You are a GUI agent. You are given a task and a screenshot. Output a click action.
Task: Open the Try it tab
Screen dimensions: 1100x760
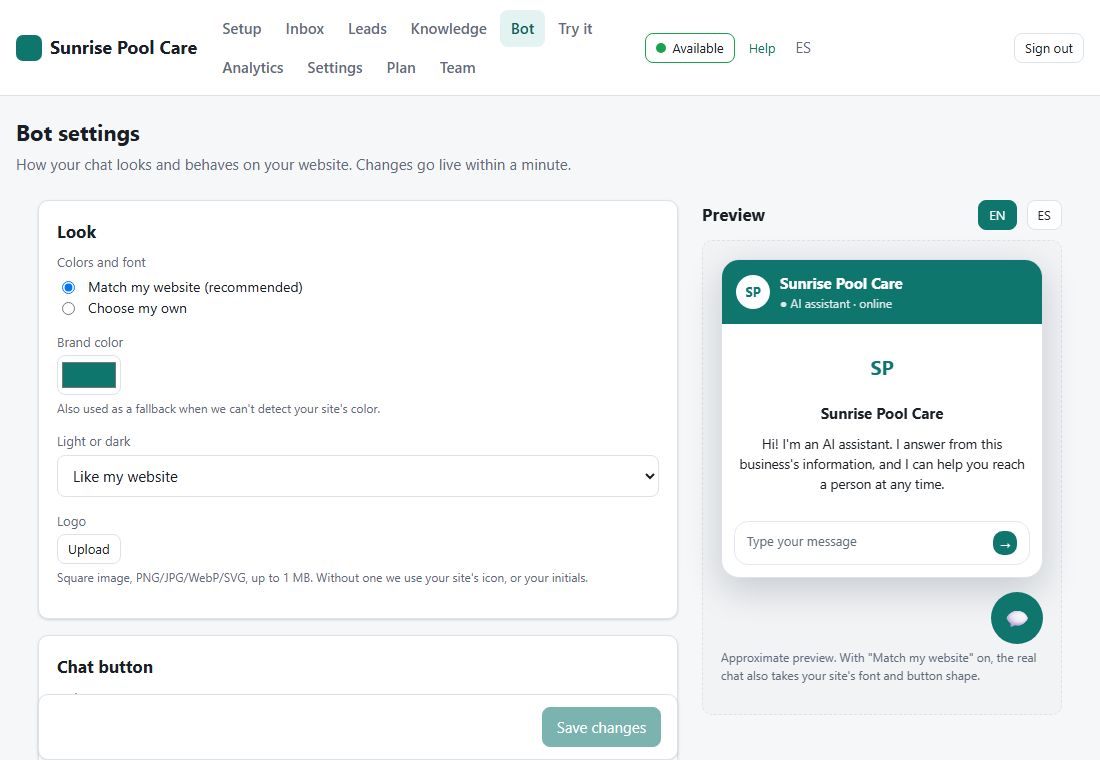(x=575, y=29)
